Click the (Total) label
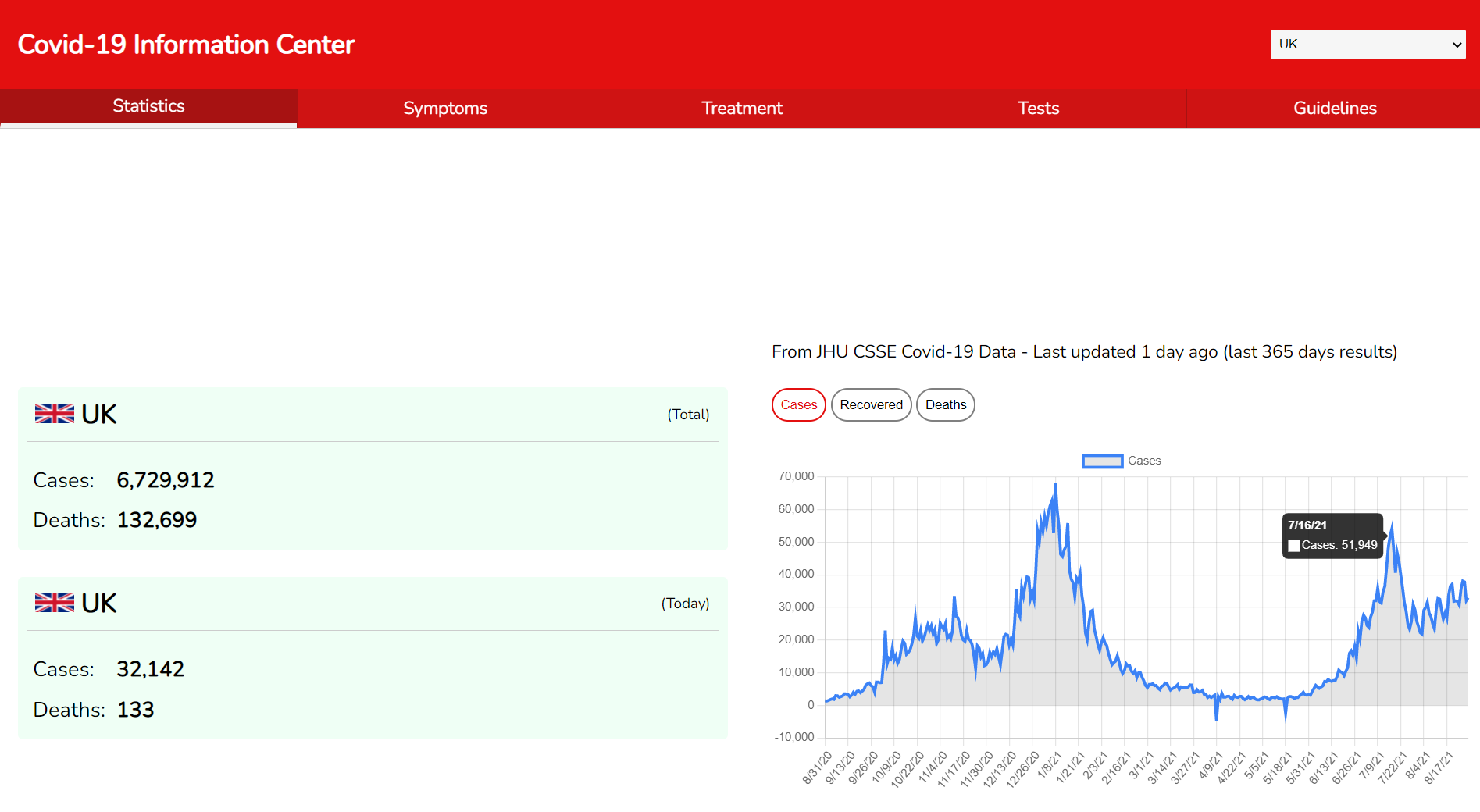 688,415
